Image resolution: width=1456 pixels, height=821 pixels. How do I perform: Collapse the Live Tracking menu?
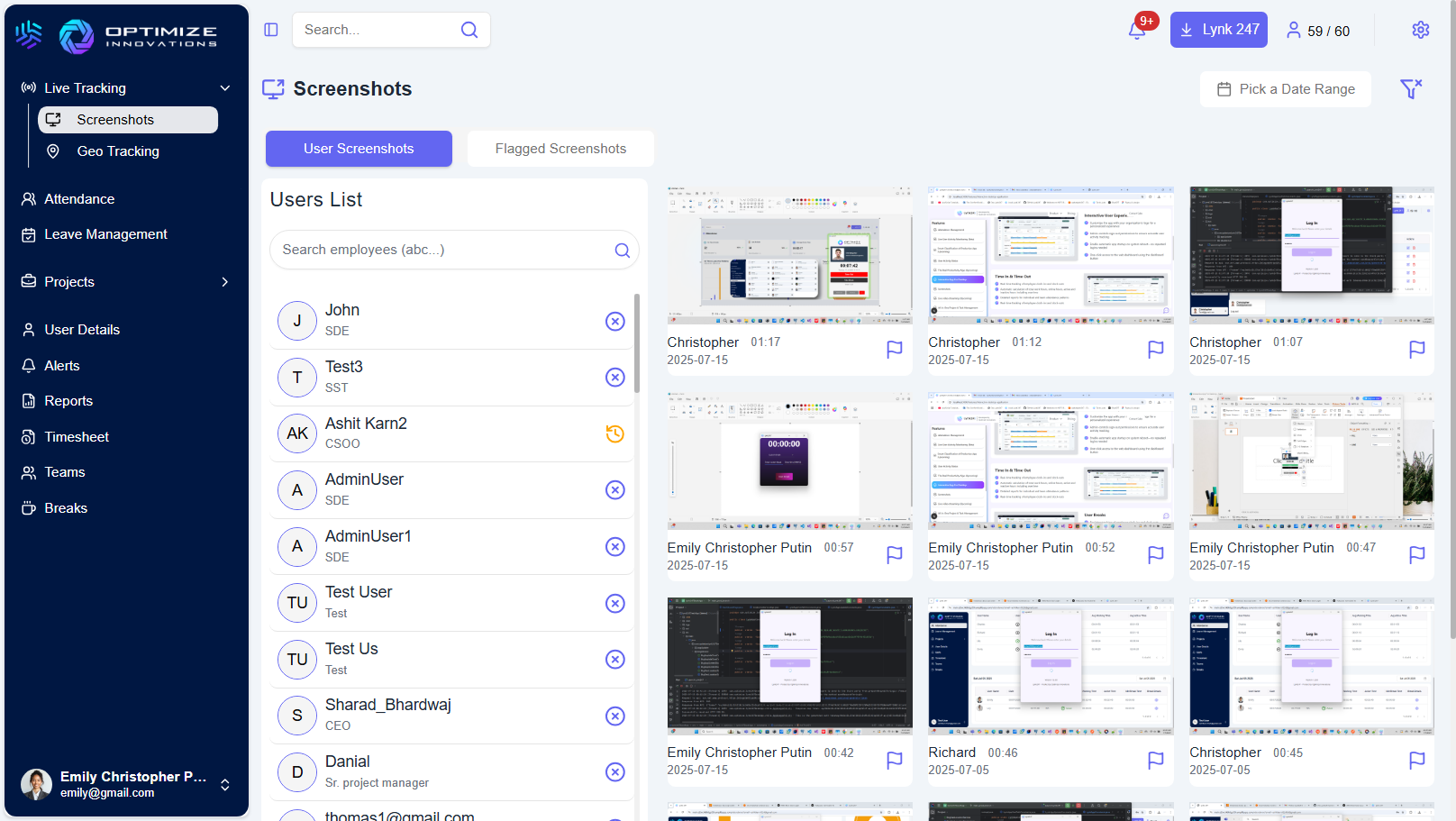tap(224, 88)
